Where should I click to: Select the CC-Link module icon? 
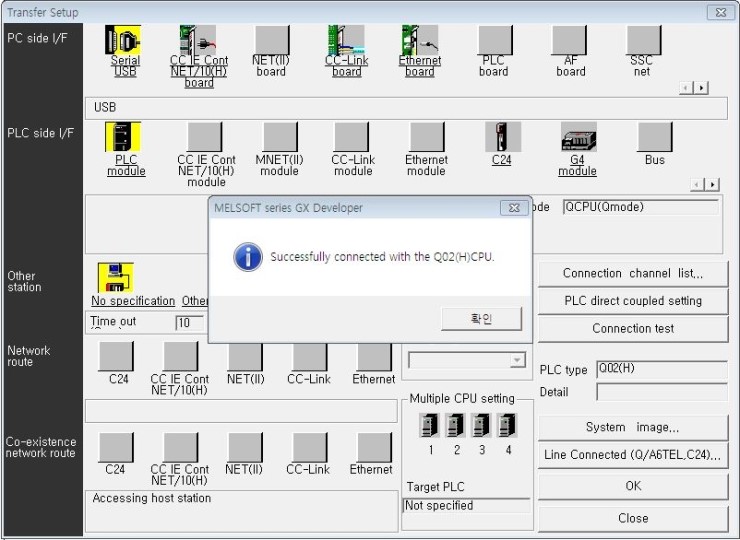(351, 137)
